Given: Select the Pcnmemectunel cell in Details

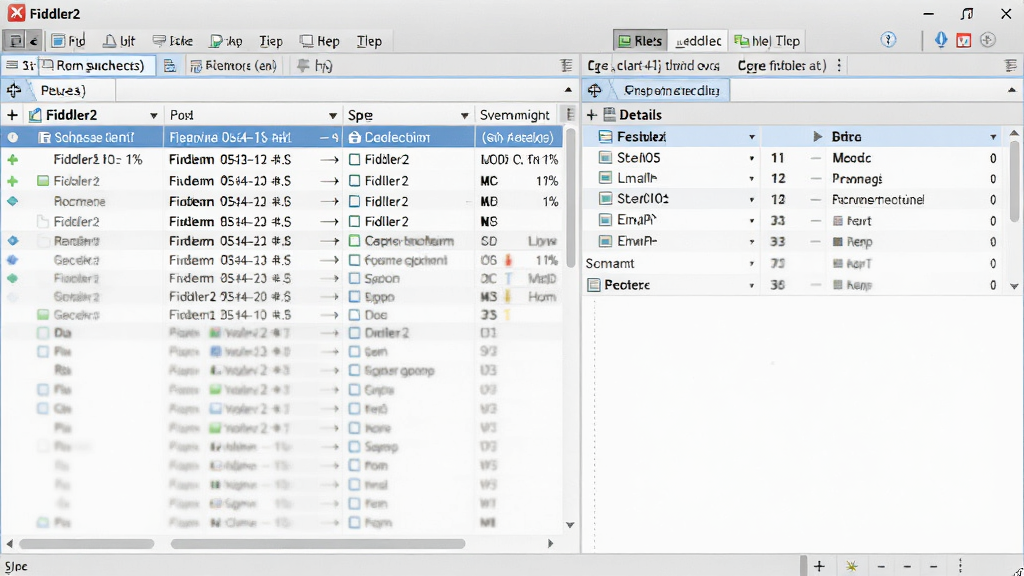Looking at the screenshot, I should pyautogui.click(x=878, y=200).
